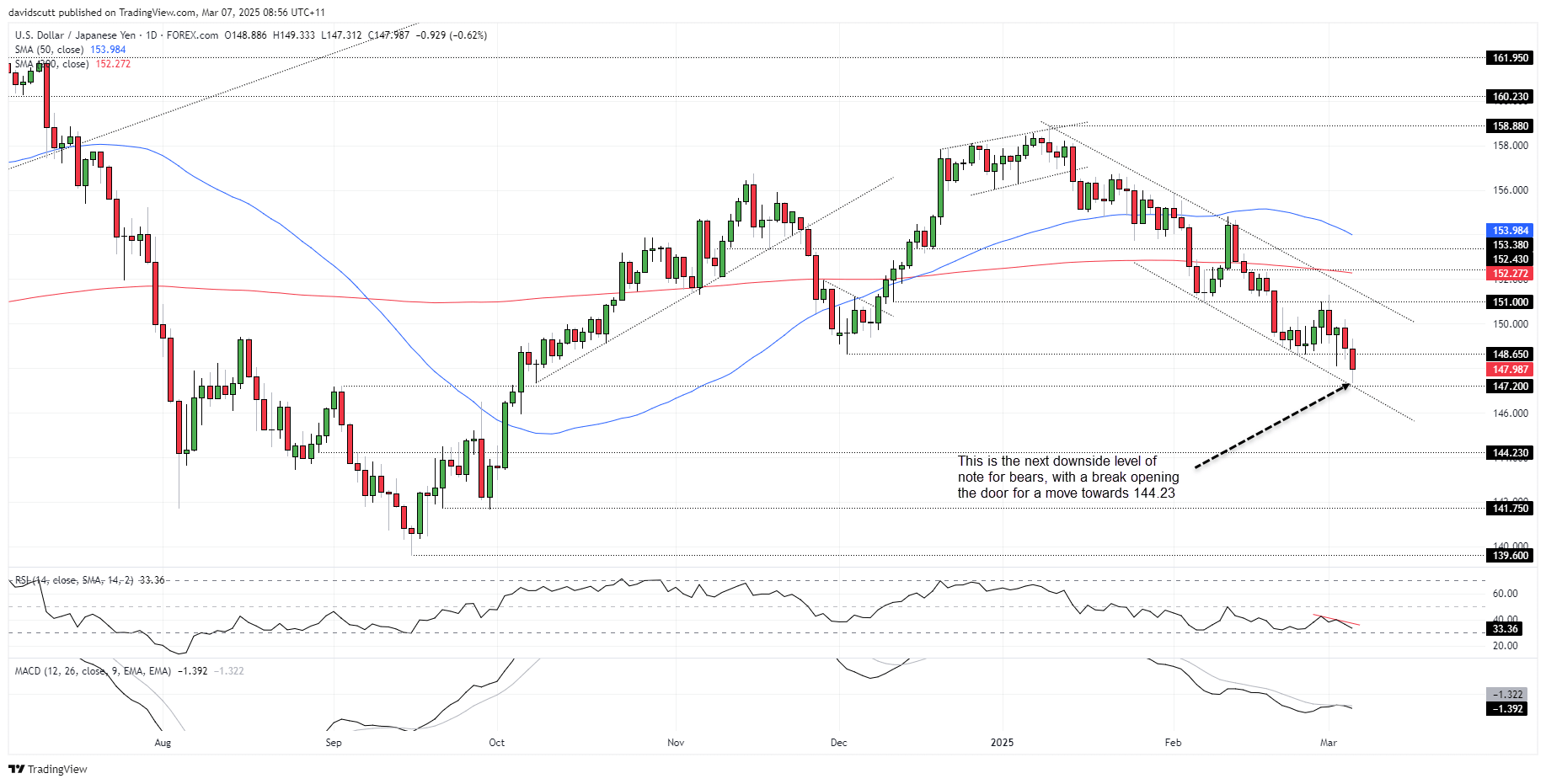1546x784 pixels.
Task: Click the red 147.987 current price tag
Action: tap(1510, 370)
